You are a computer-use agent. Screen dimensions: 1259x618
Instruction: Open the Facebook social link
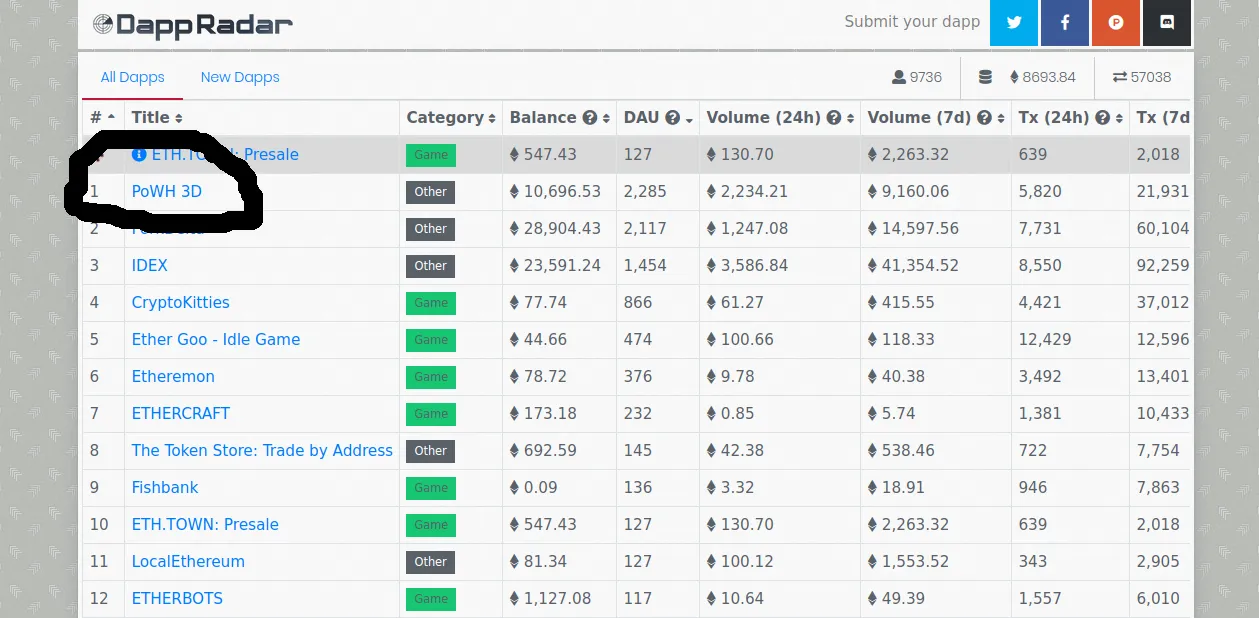tap(1065, 22)
